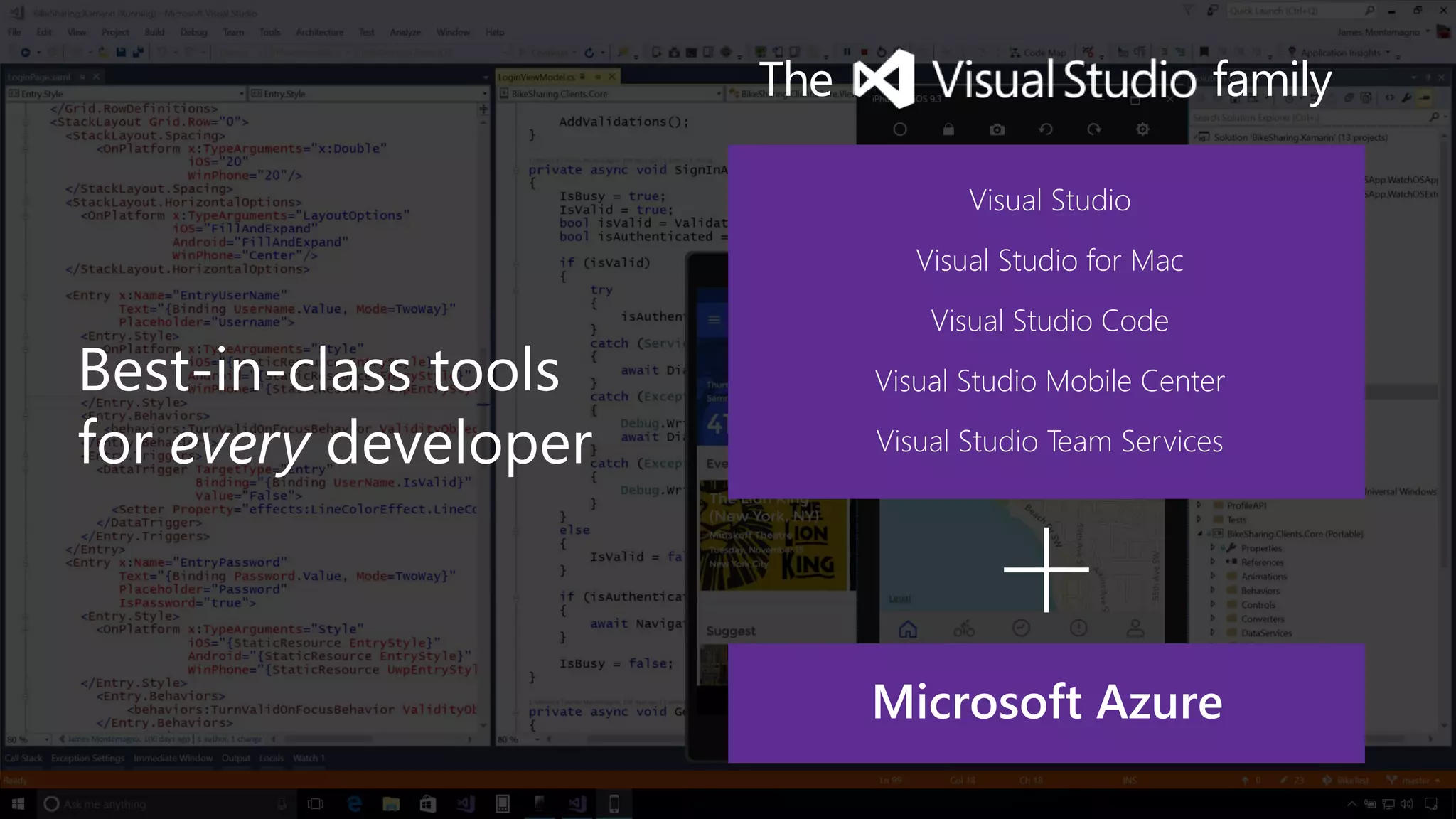Open the Exception Settings tab
The image size is (1456, 819).
point(87,759)
